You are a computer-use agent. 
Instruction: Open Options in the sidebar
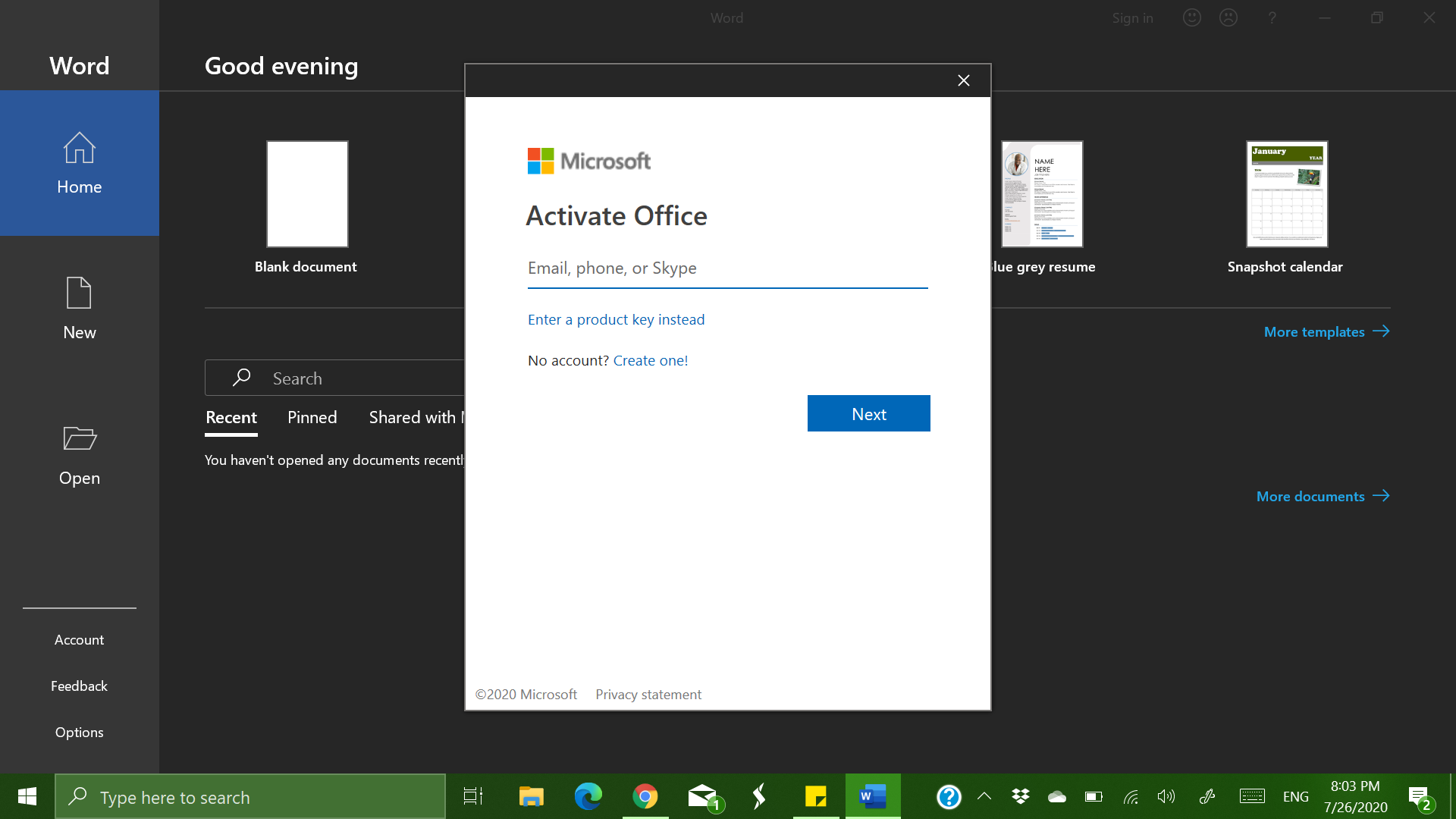tap(79, 732)
